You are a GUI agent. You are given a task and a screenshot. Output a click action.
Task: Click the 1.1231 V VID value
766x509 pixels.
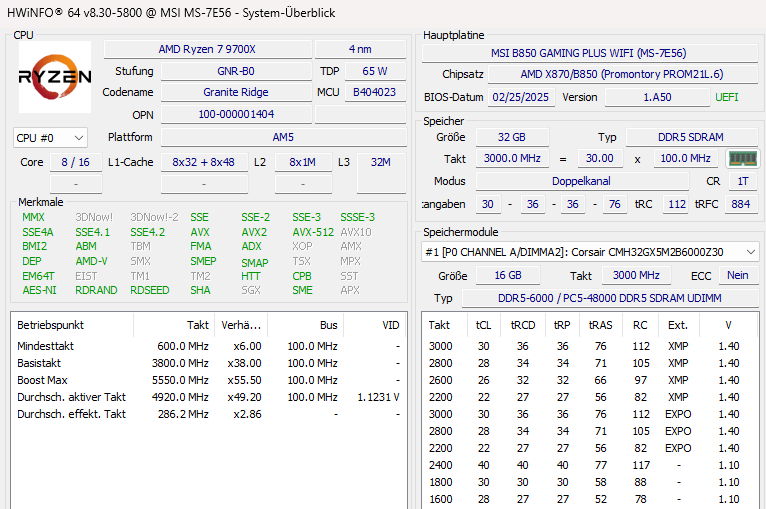tap(379, 398)
